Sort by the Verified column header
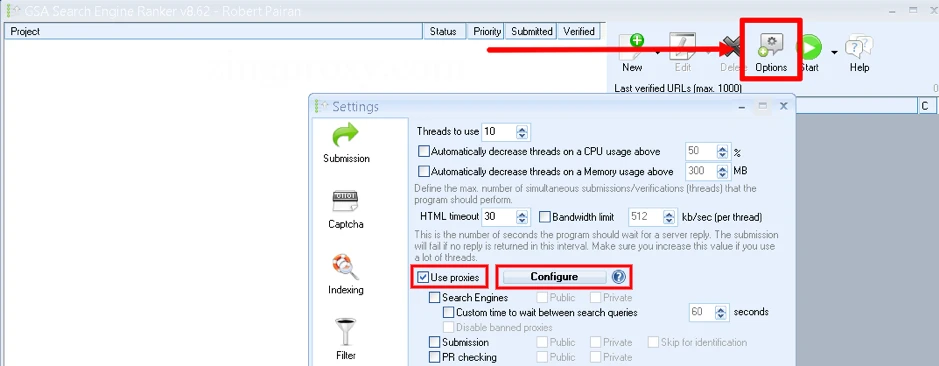Viewport: 939px width, 366px height. click(x=578, y=31)
